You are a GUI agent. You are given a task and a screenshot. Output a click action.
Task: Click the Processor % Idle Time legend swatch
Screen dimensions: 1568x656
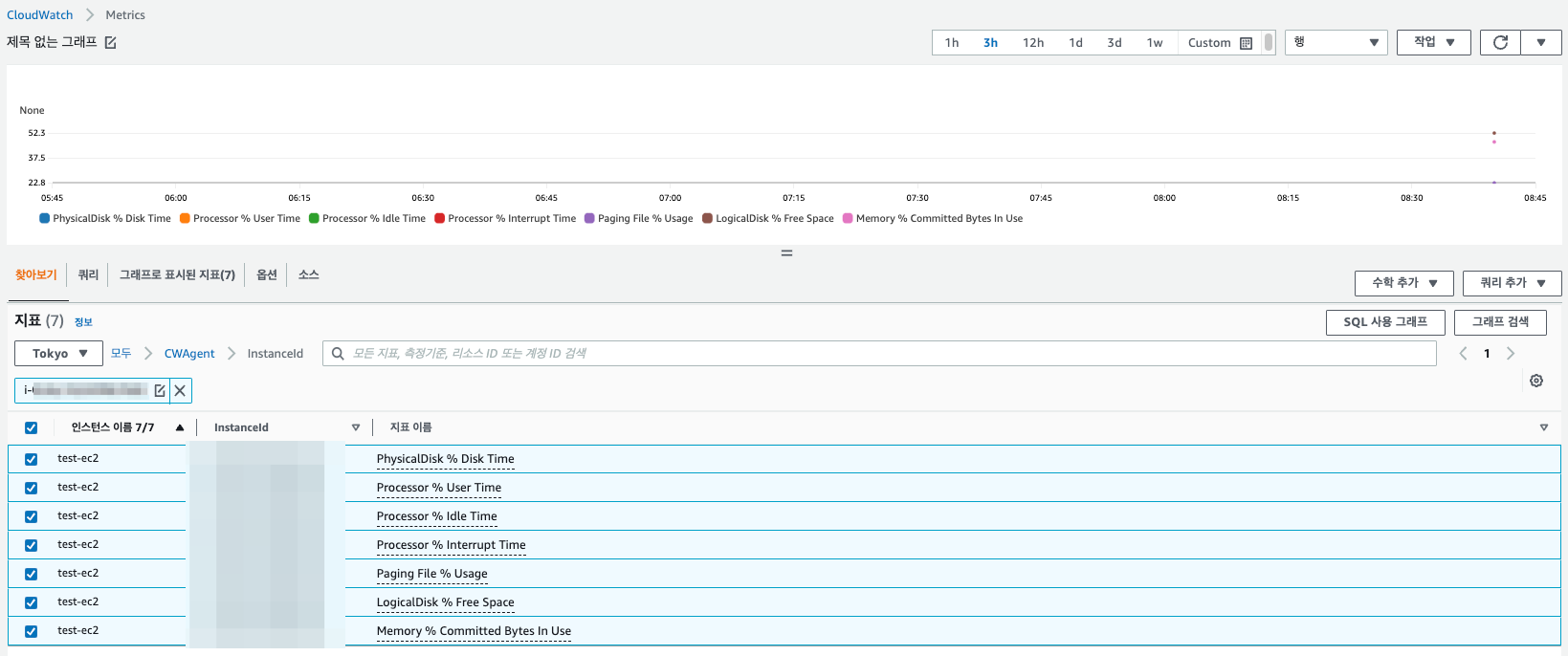[x=314, y=218]
